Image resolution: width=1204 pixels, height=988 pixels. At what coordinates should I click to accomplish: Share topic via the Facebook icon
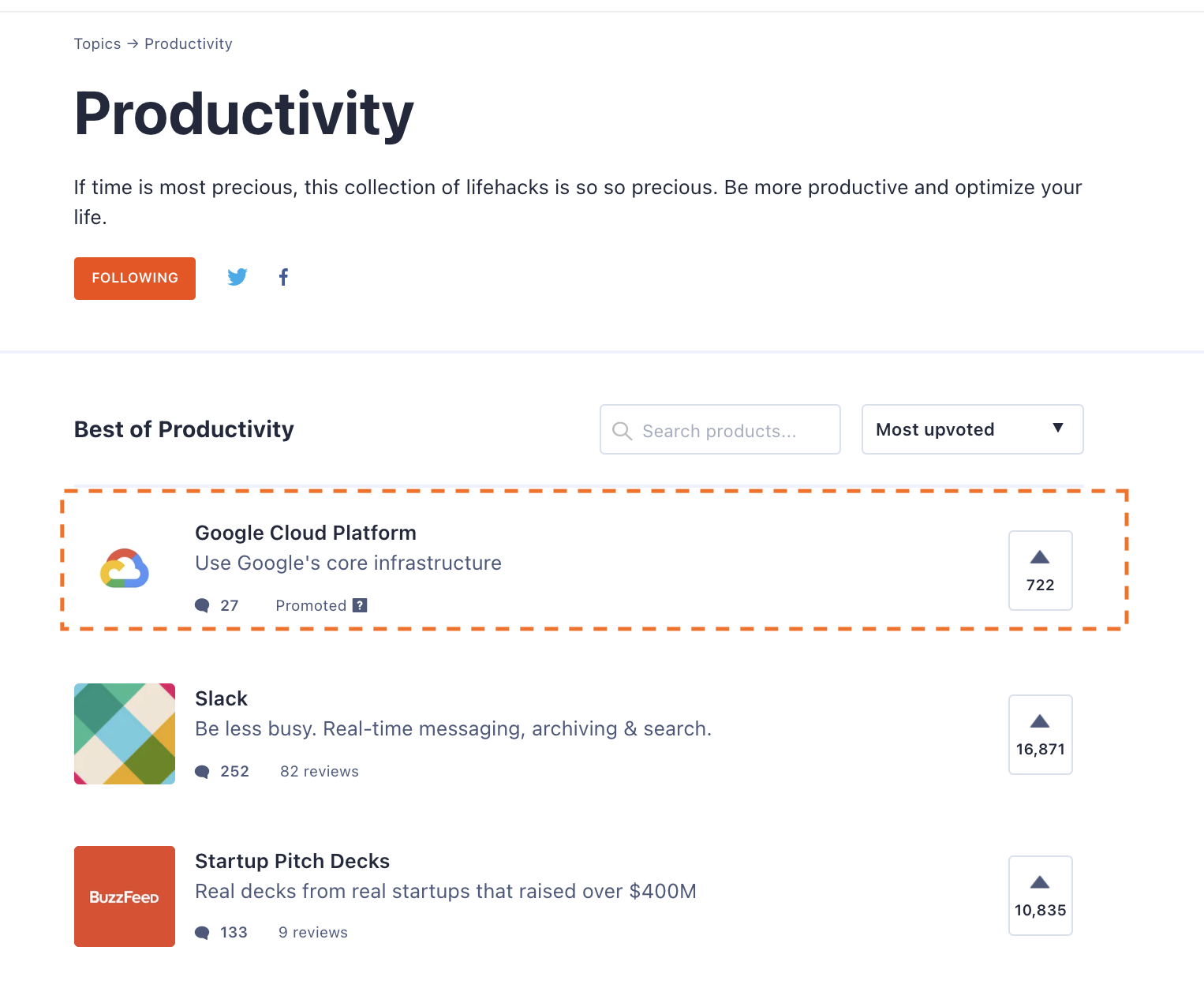click(283, 277)
